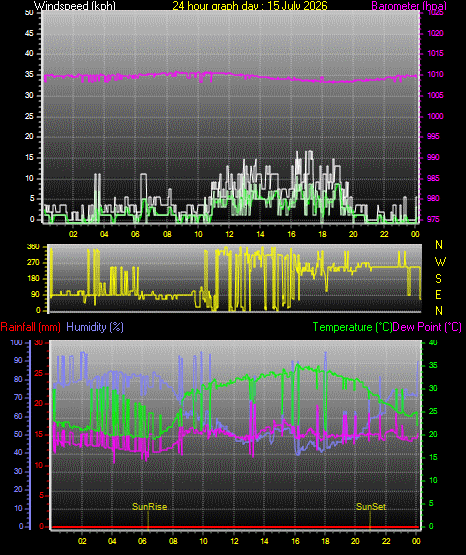
Task: Click the magenta "Dew Point (°C)" legend label
Action: (427, 327)
